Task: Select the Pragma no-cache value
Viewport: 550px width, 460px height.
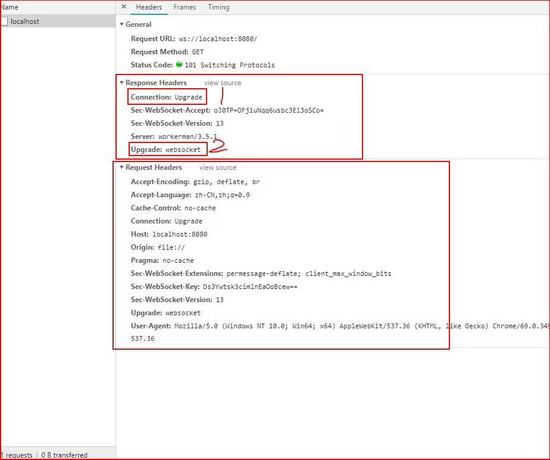Action: (178, 260)
